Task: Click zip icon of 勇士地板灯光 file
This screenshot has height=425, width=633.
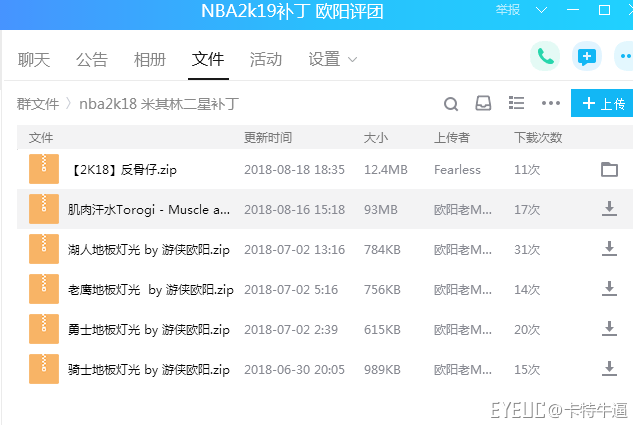Action: [x=44, y=329]
